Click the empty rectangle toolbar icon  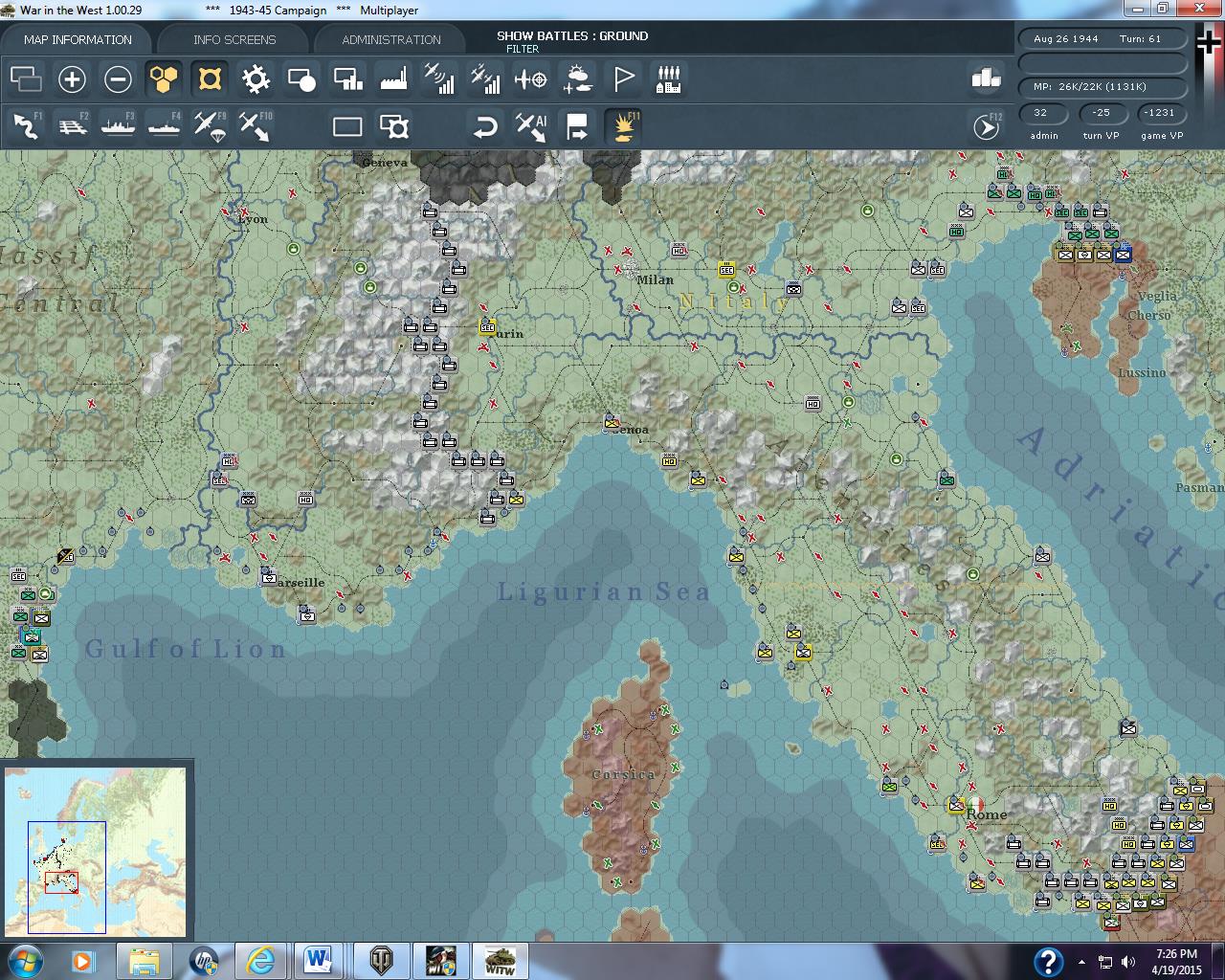click(x=347, y=126)
